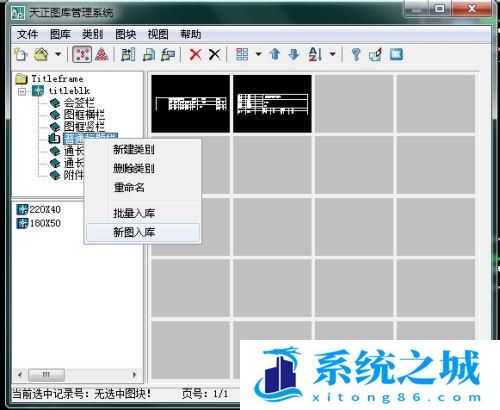Click the new block import toolbar icon
Screen dimensions: 500x410
[x=149, y=54]
